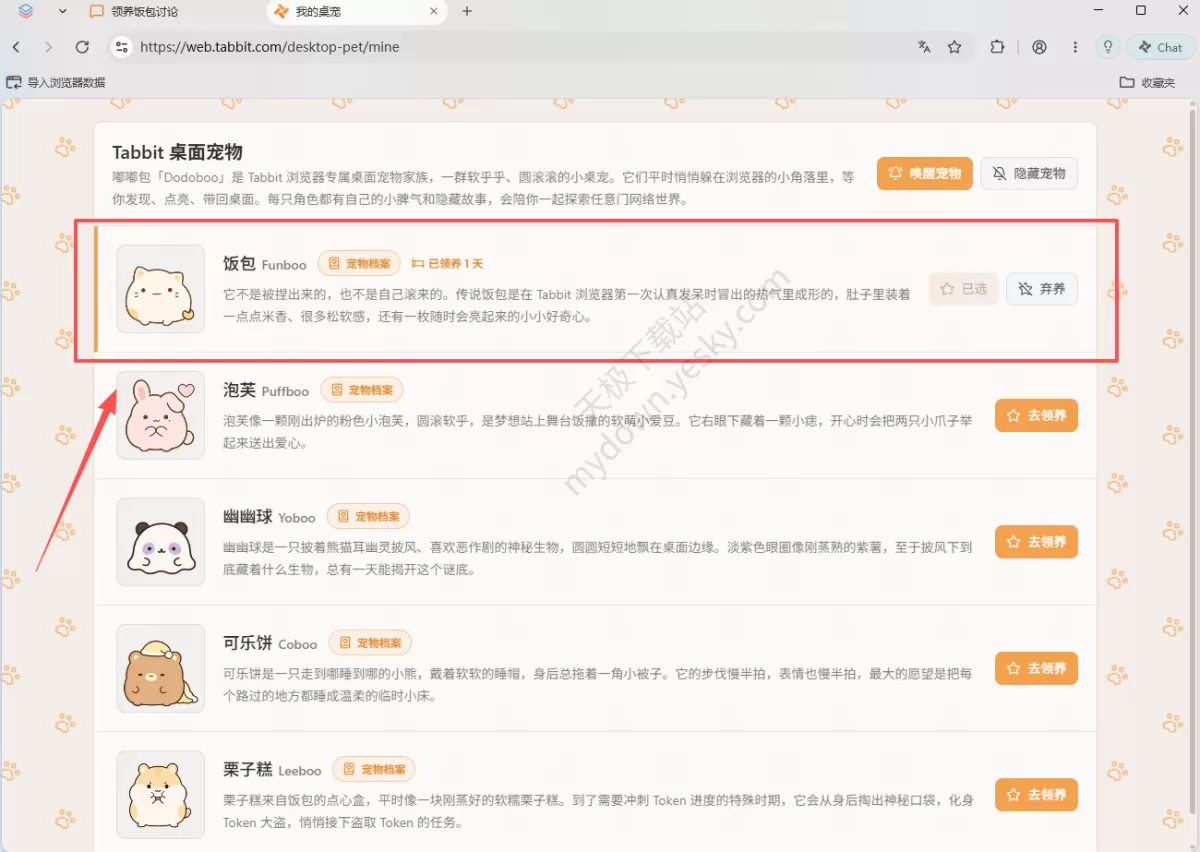The image size is (1200, 852).
Task: Select the 栗子糕 pet avatar thumbnail
Action: (160, 795)
